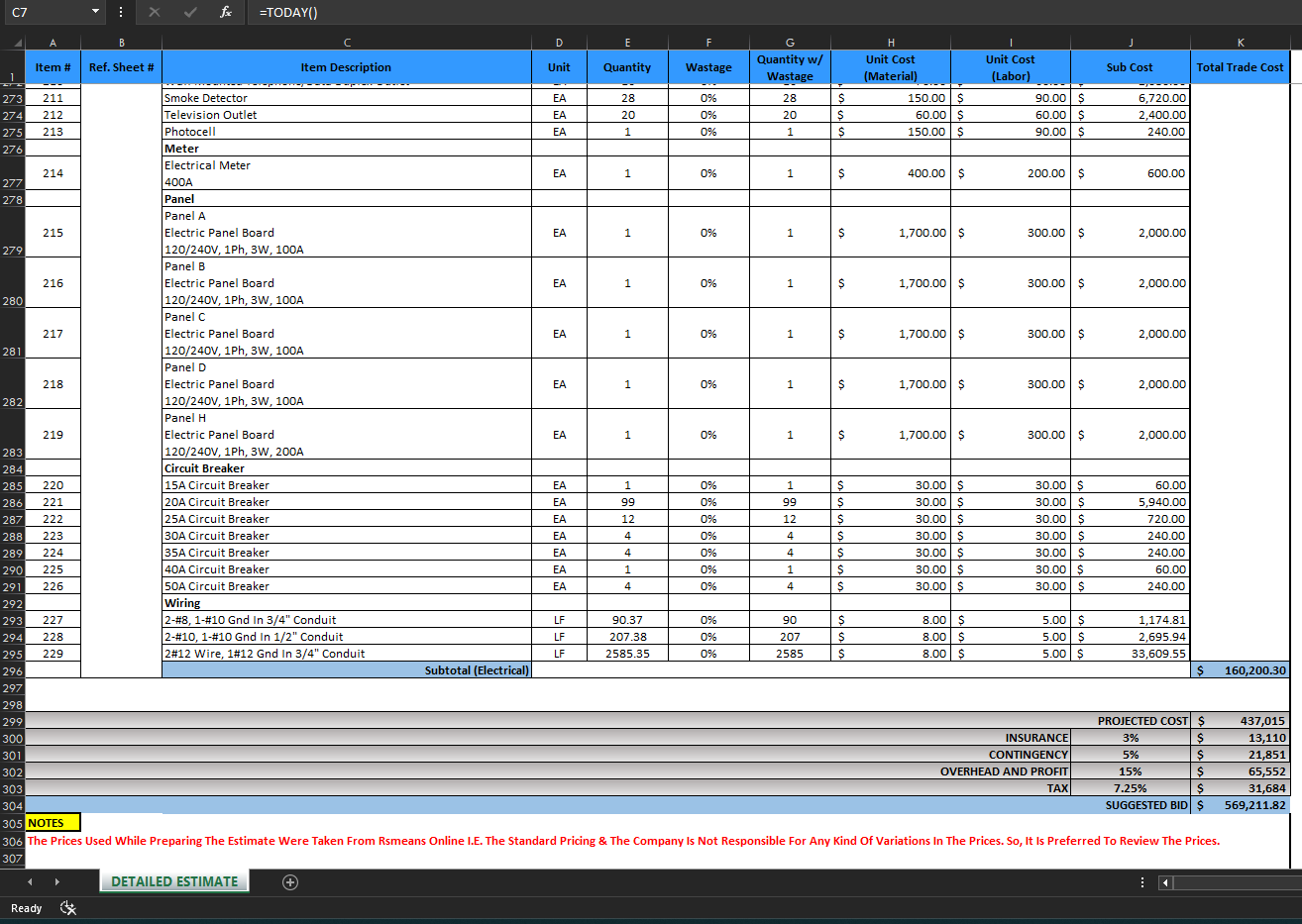Select column C header
This screenshot has width=1302, height=924.
coord(347,43)
